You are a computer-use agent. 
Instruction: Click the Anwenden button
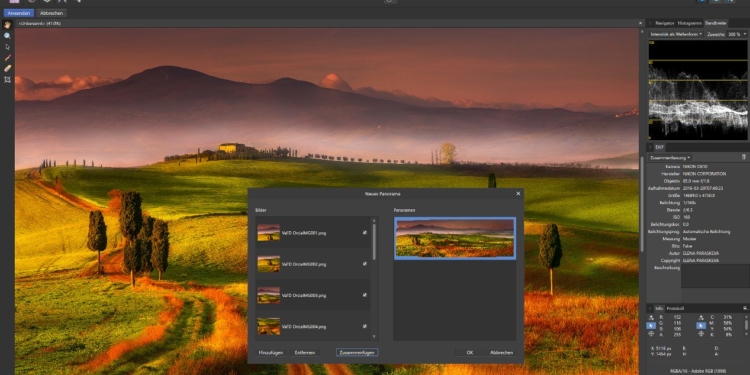click(19, 13)
